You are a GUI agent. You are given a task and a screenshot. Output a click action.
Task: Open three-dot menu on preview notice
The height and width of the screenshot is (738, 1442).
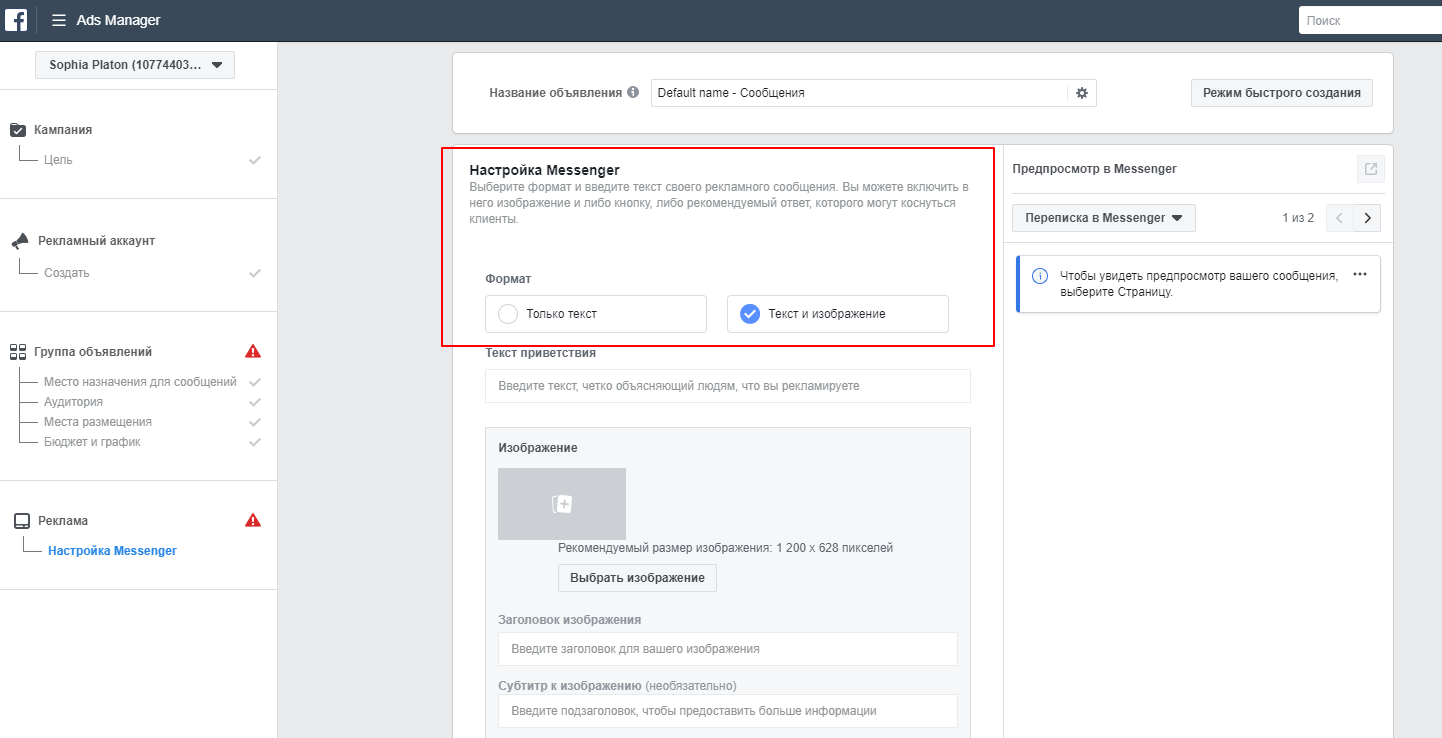coord(1359,274)
